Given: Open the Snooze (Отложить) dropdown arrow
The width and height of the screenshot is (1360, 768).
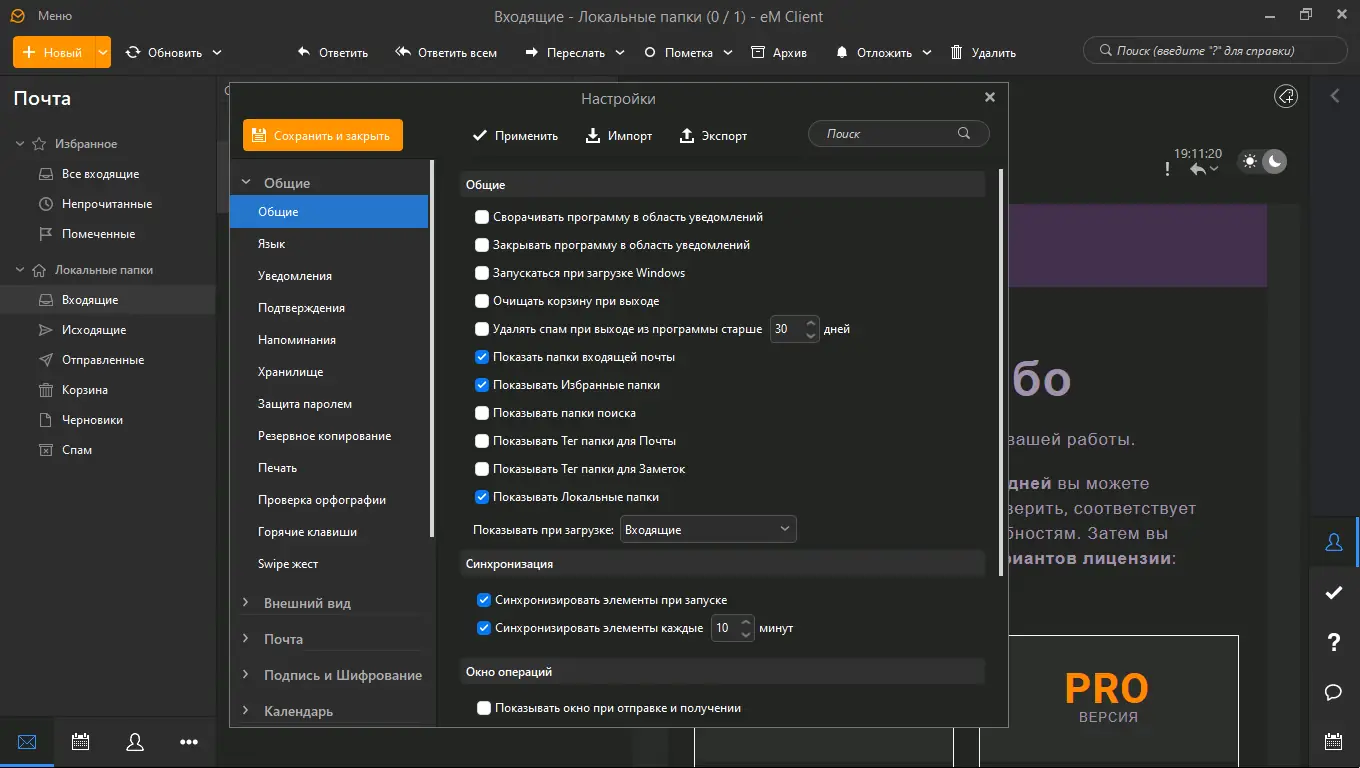Looking at the screenshot, I should pos(927,52).
